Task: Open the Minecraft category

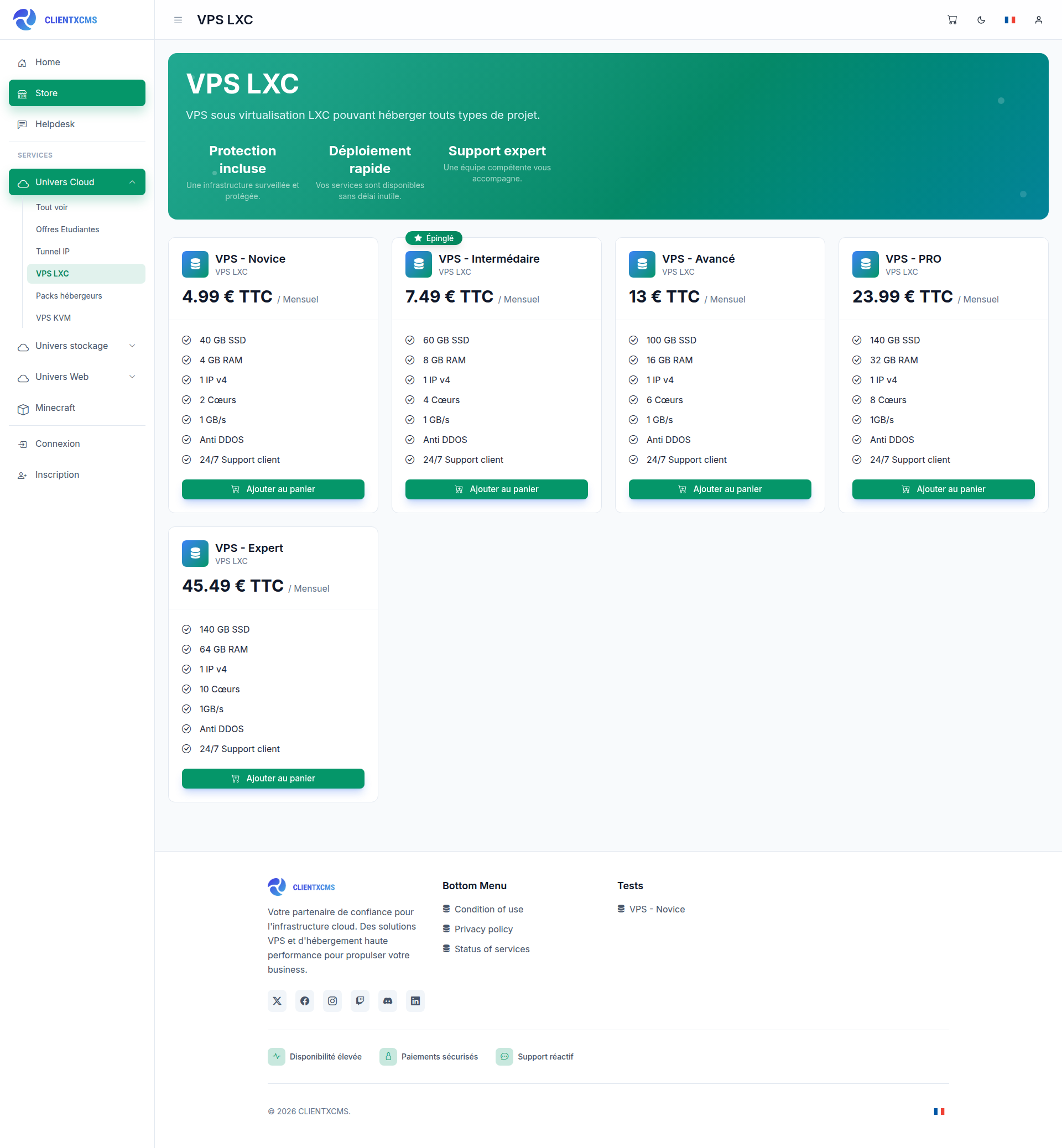Action: point(77,408)
